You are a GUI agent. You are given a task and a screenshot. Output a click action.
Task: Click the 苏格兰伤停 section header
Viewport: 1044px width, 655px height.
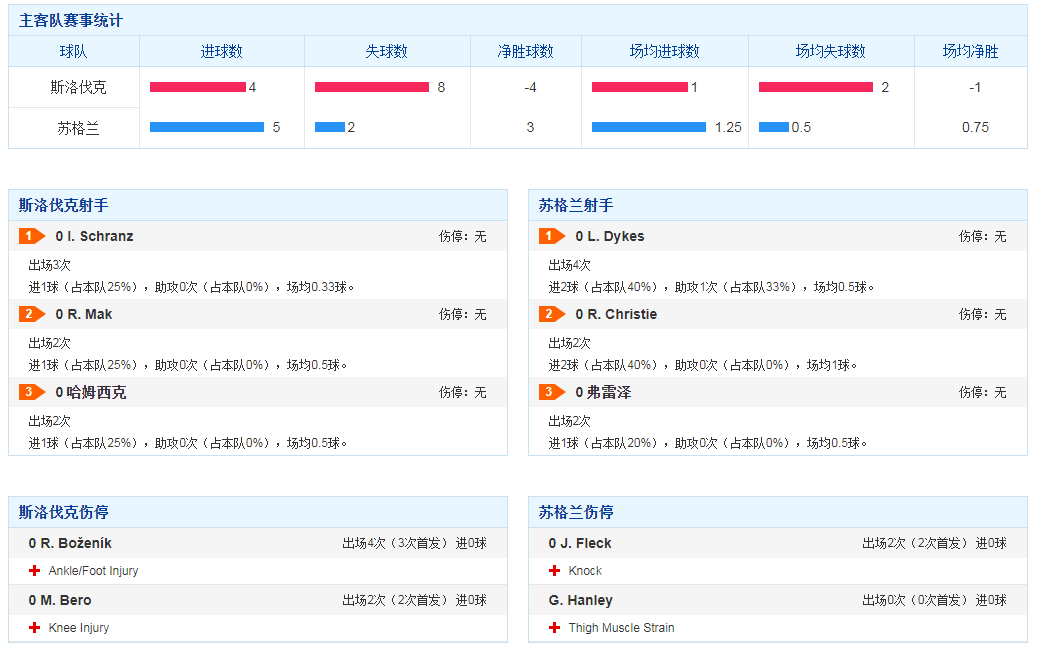coord(576,512)
